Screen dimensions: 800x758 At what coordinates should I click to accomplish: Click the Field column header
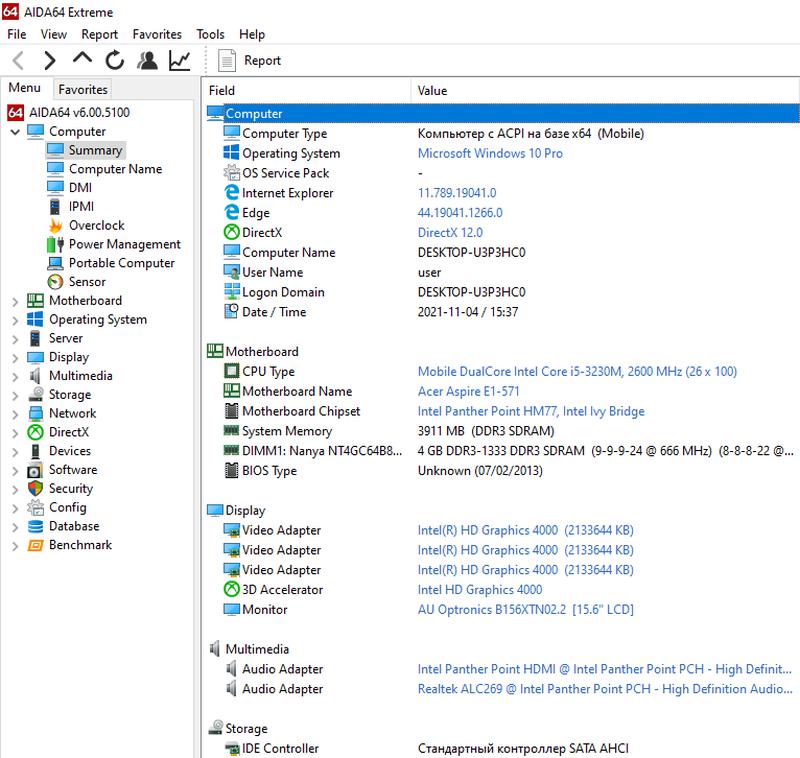point(222,91)
